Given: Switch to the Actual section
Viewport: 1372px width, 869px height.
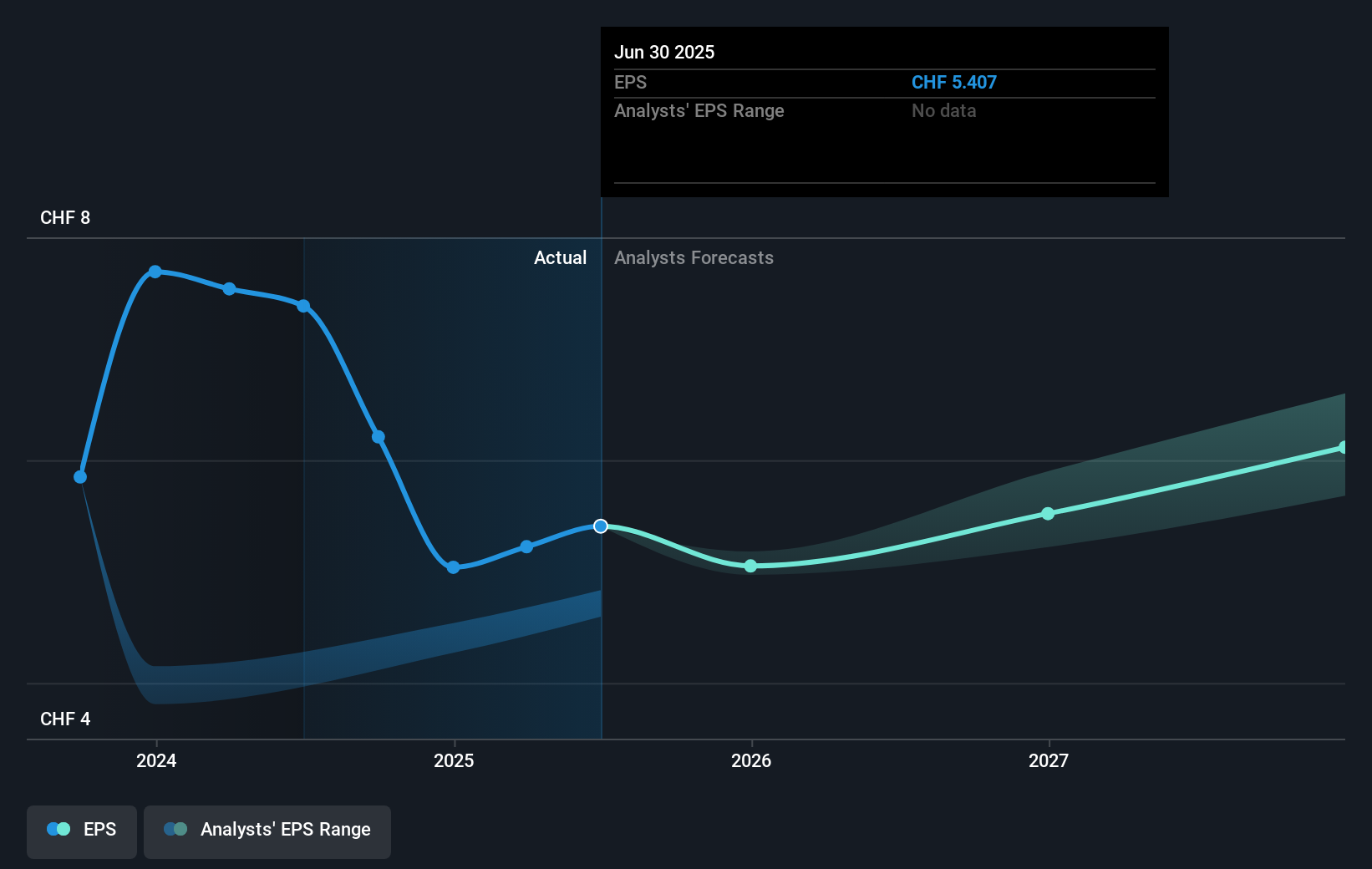Looking at the screenshot, I should pyautogui.click(x=560, y=258).
